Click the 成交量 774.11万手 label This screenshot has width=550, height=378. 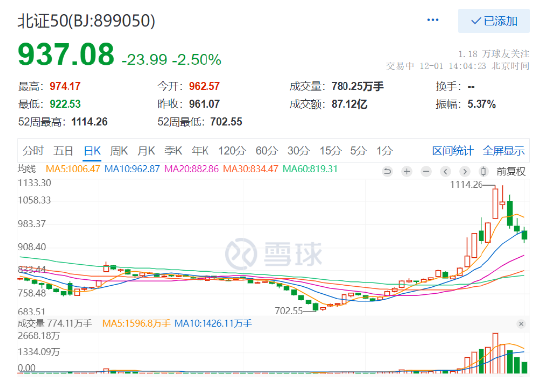tap(55, 323)
